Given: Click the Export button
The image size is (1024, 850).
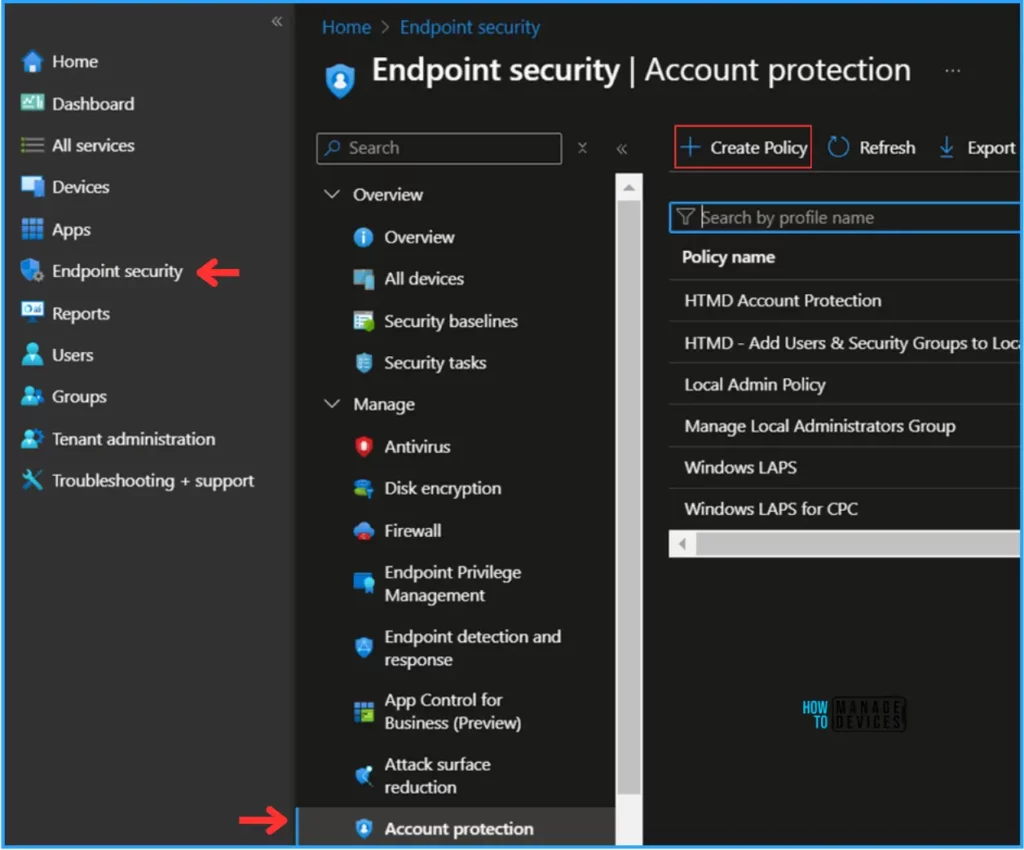Looking at the screenshot, I should click(x=978, y=148).
